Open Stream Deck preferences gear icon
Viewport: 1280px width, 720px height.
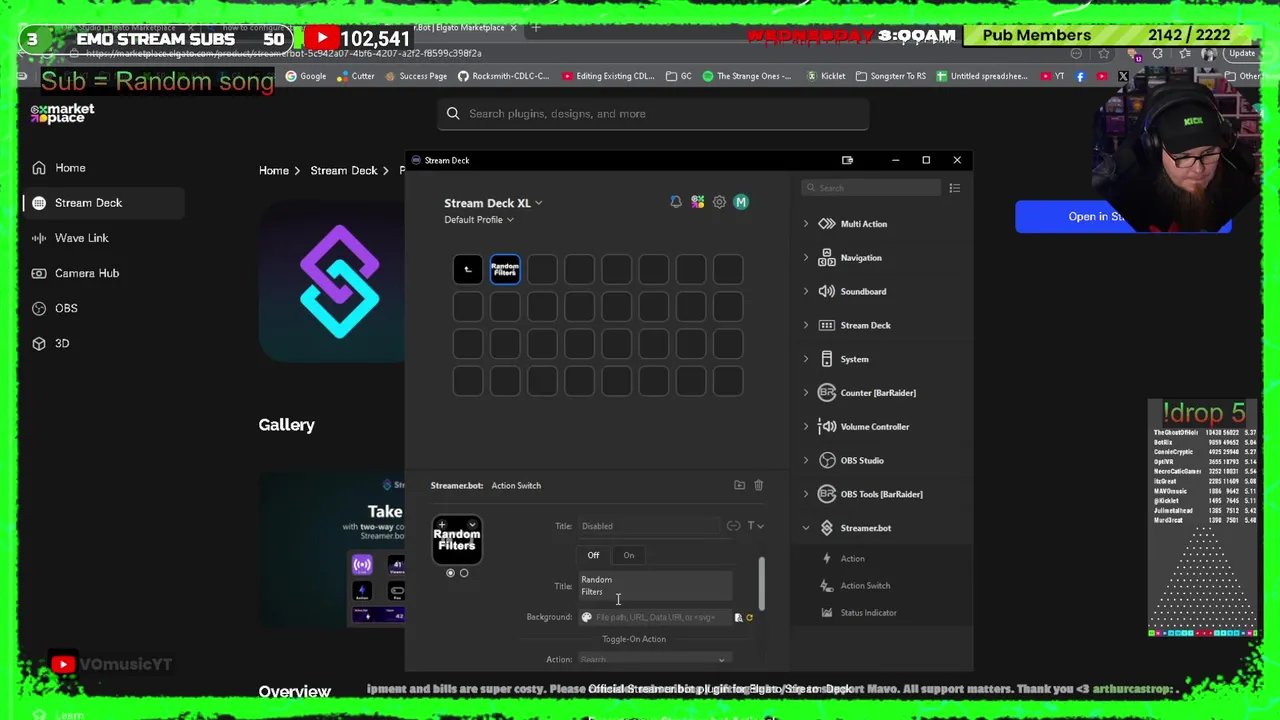point(719,202)
